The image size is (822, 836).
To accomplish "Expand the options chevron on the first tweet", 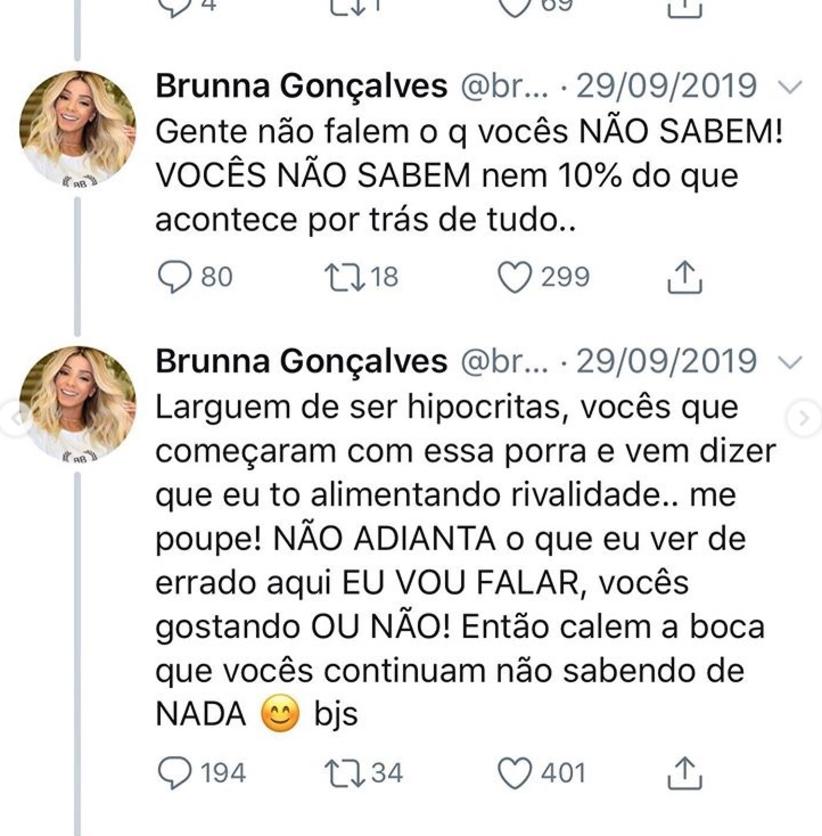I will [x=790, y=87].
